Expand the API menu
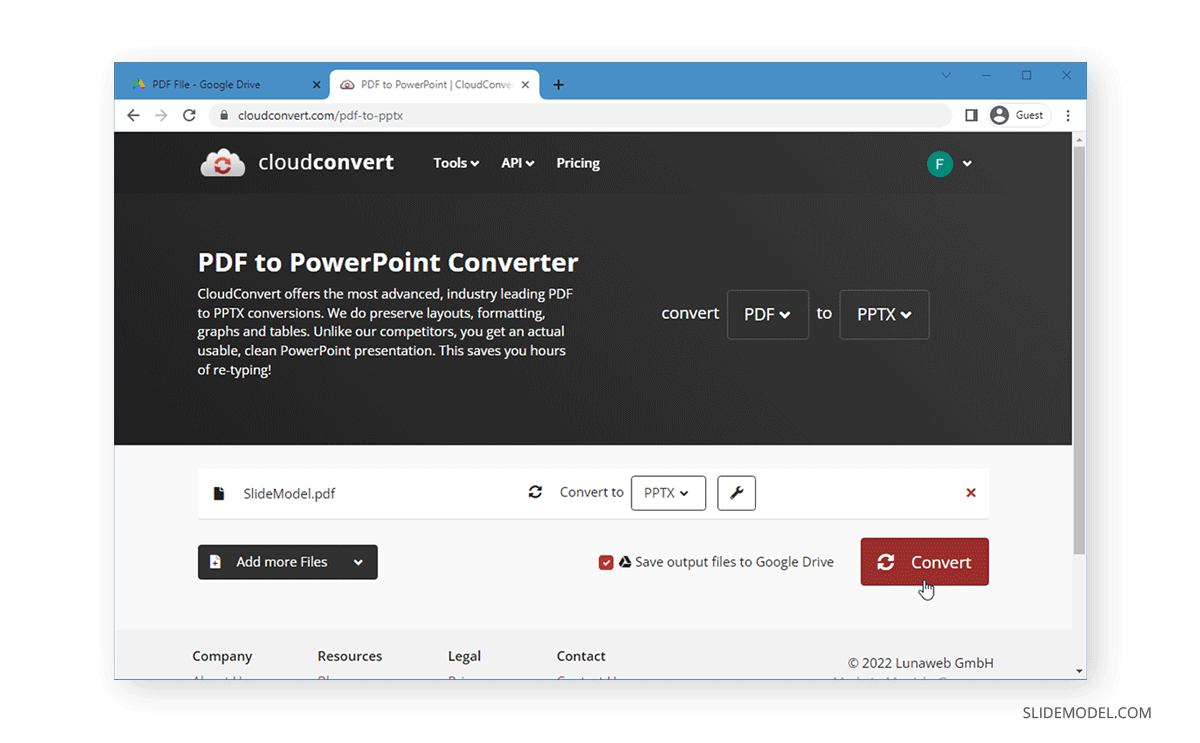This screenshot has height=743, width=1200. coord(518,163)
